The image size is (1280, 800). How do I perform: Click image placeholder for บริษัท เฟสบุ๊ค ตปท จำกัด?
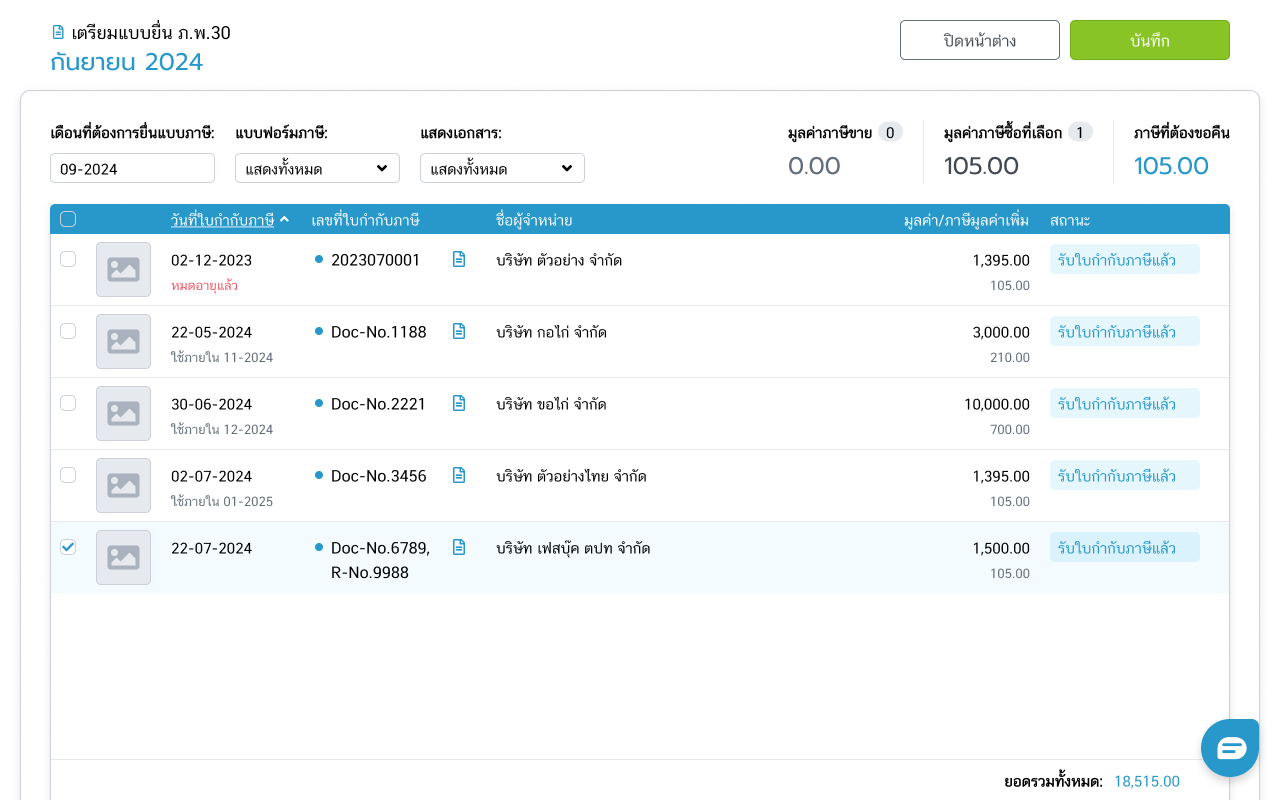[x=123, y=558]
